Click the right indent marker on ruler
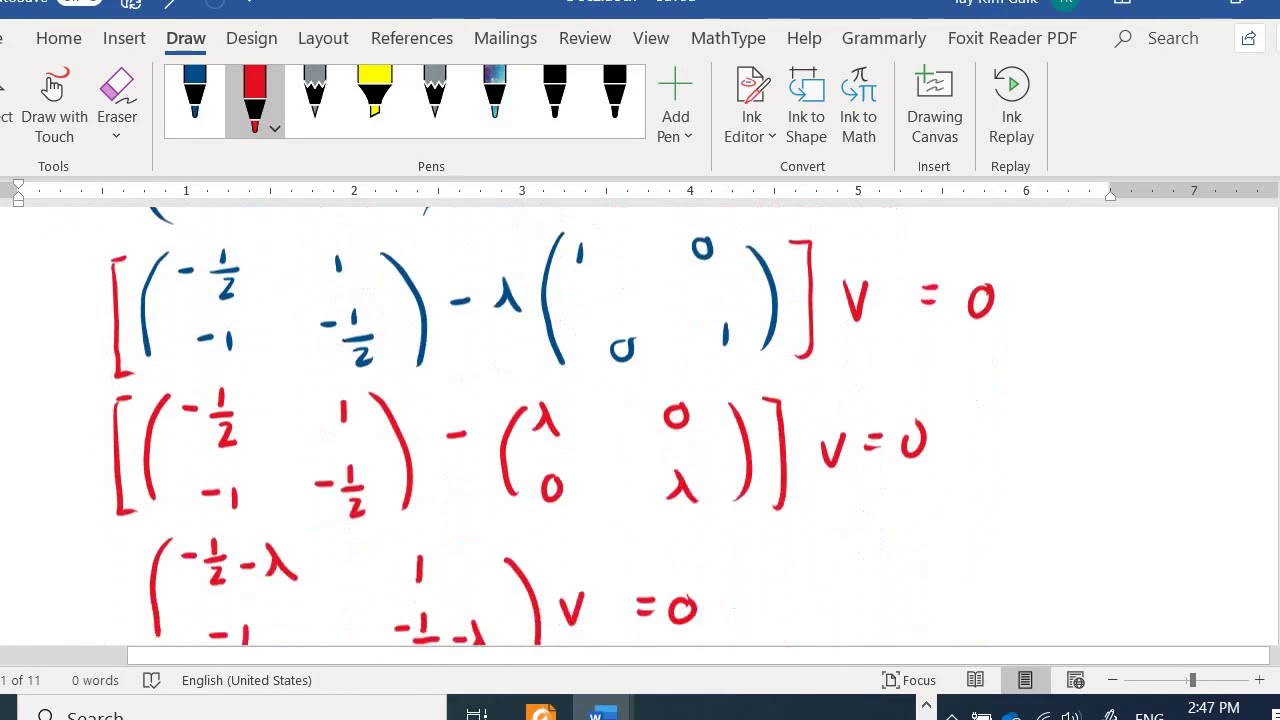 click(x=1110, y=196)
